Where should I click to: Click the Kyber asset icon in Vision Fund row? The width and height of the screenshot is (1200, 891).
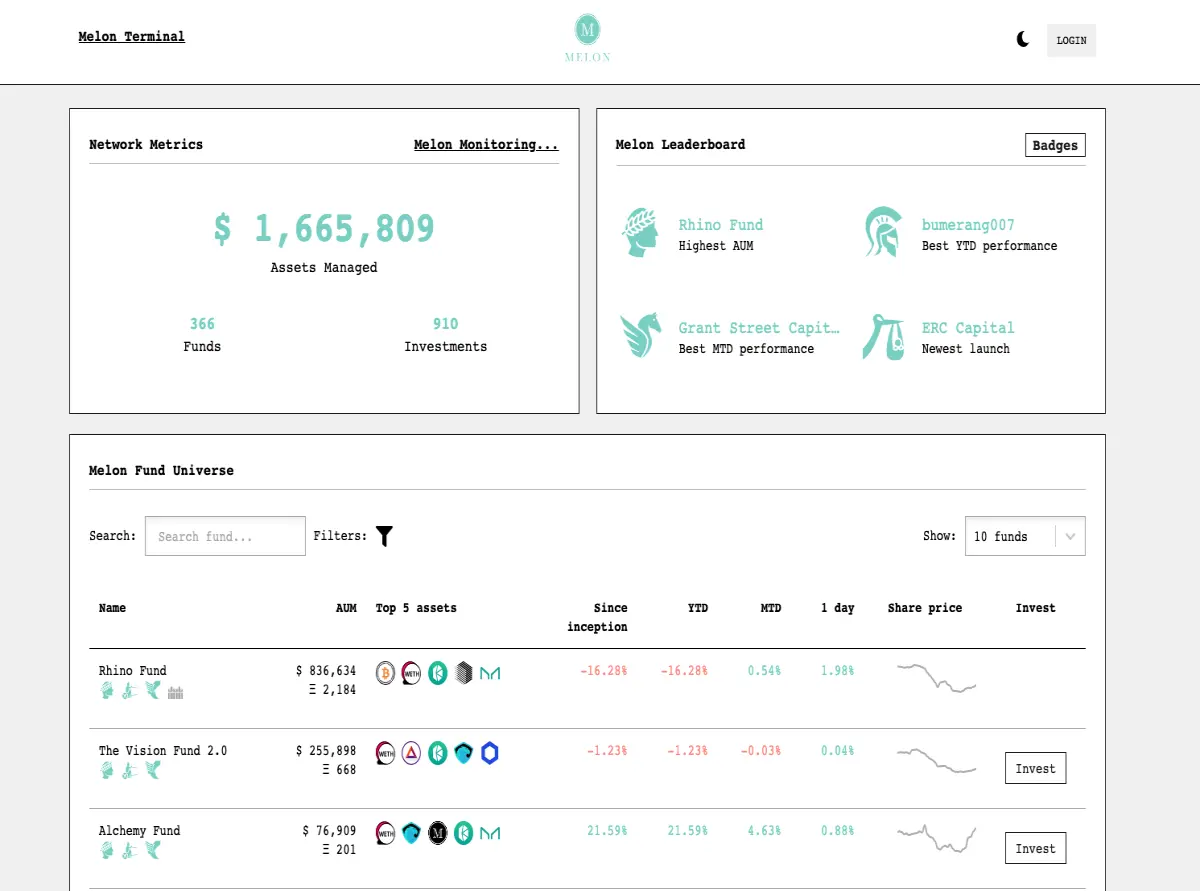point(437,753)
